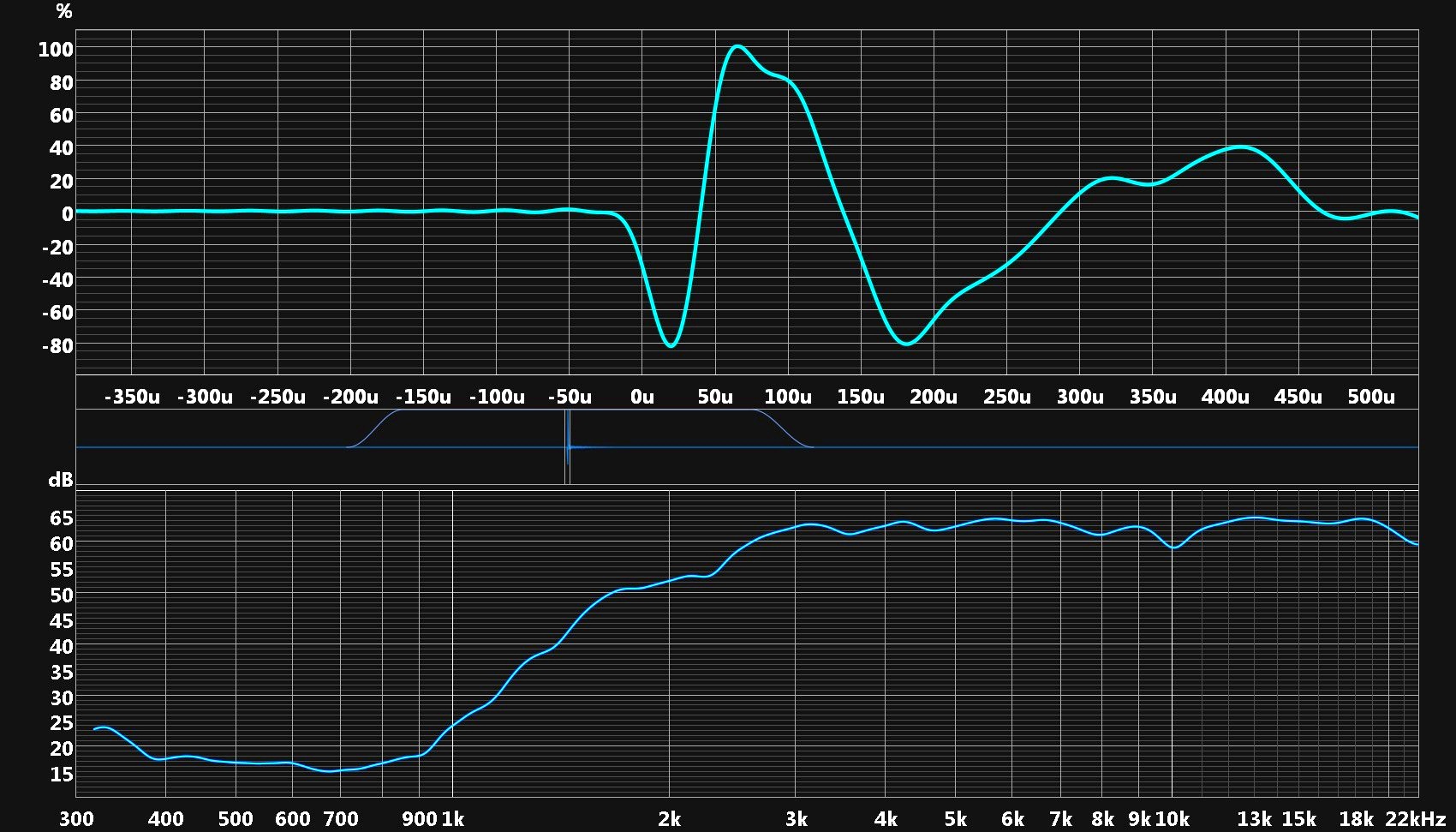
Task: Click the '22kHz' frequency axis label
Action: point(1416,819)
